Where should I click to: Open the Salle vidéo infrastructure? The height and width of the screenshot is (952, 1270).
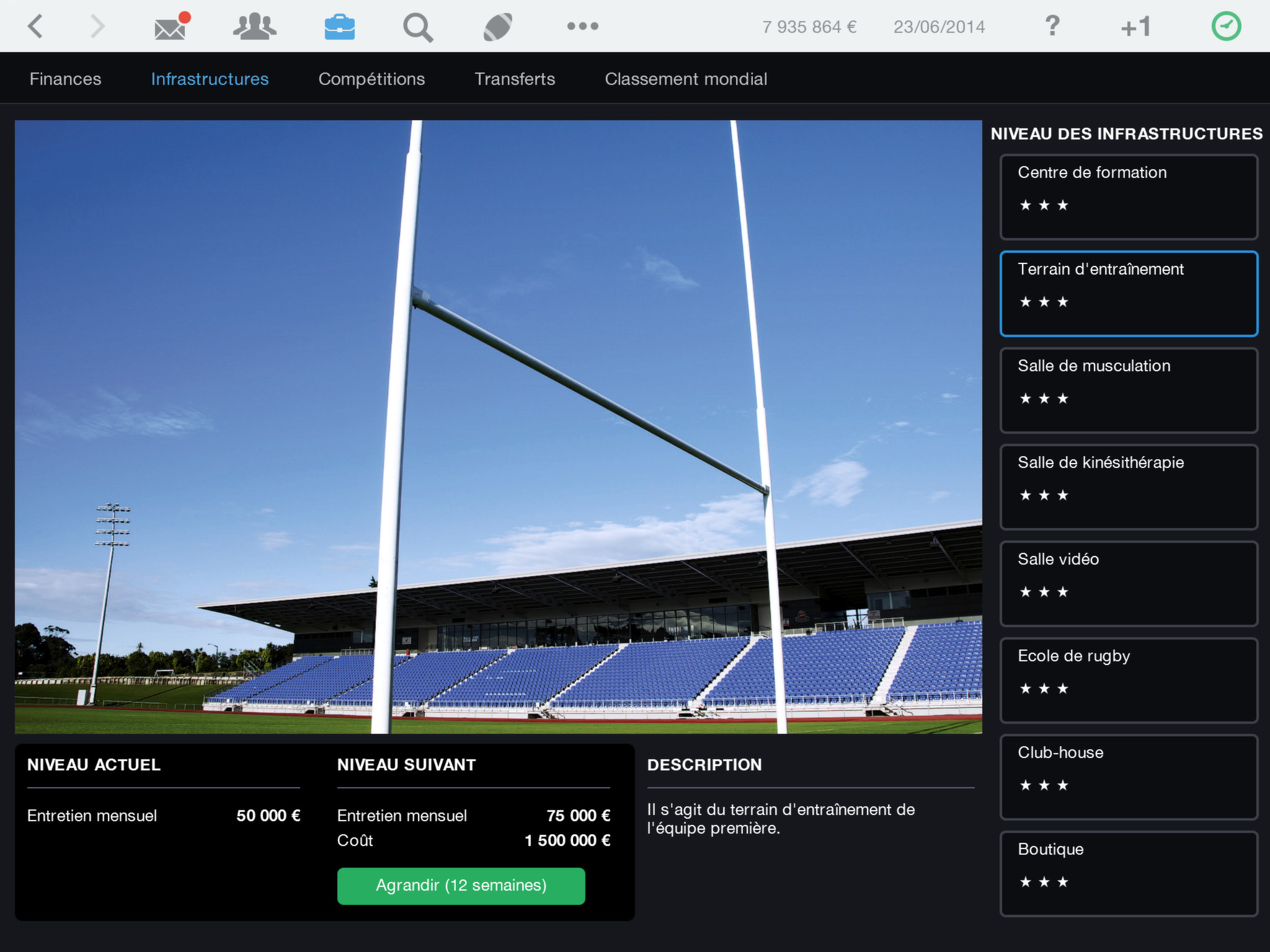[x=1128, y=583]
